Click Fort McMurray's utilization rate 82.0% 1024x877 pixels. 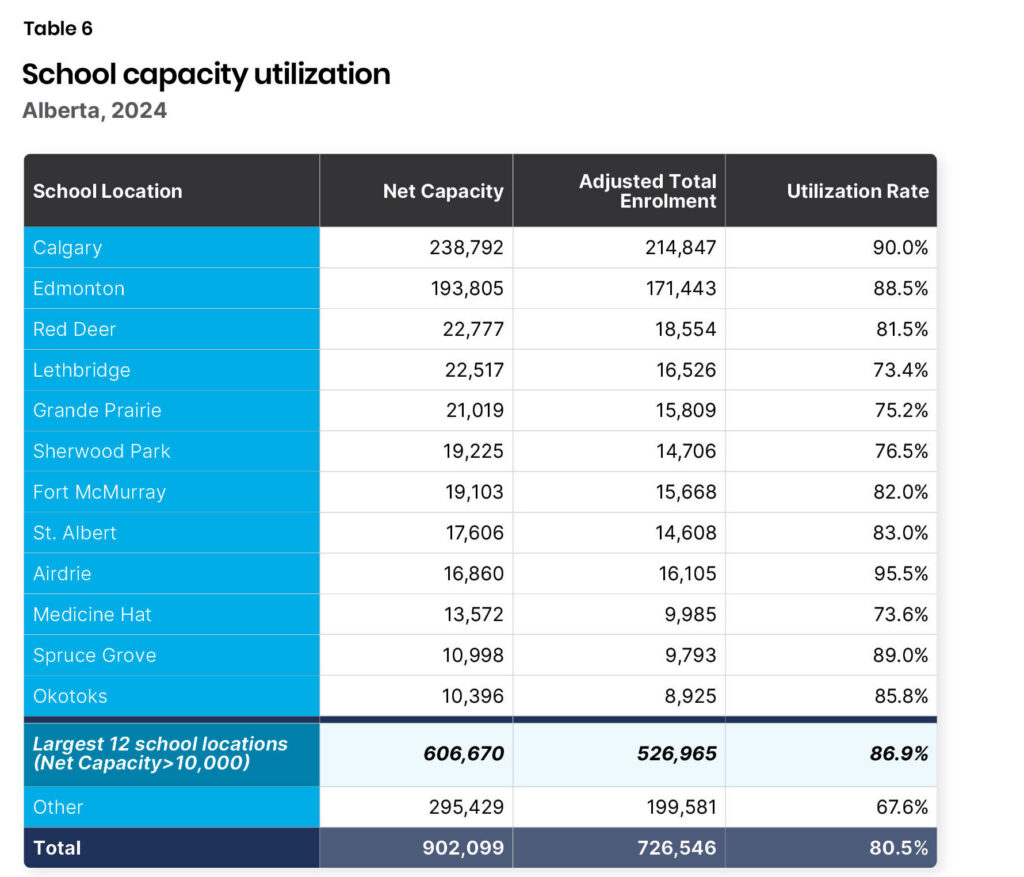899,492
